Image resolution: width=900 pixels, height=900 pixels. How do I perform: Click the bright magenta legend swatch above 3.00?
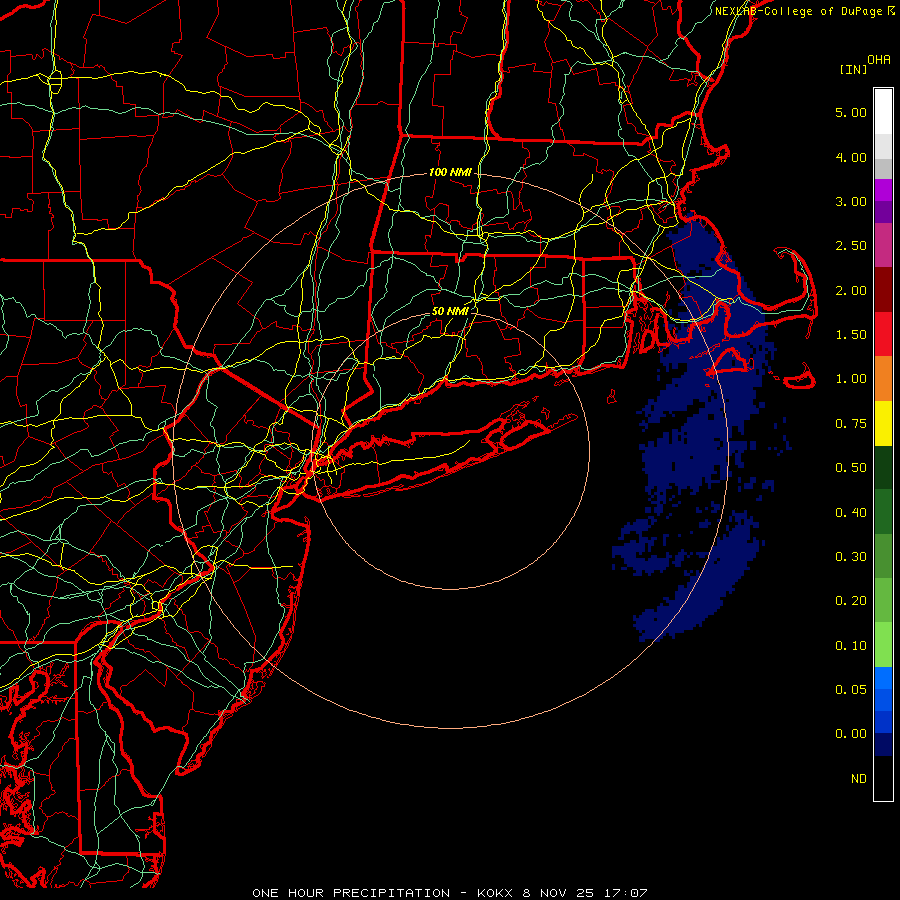pyautogui.click(x=883, y=190)
